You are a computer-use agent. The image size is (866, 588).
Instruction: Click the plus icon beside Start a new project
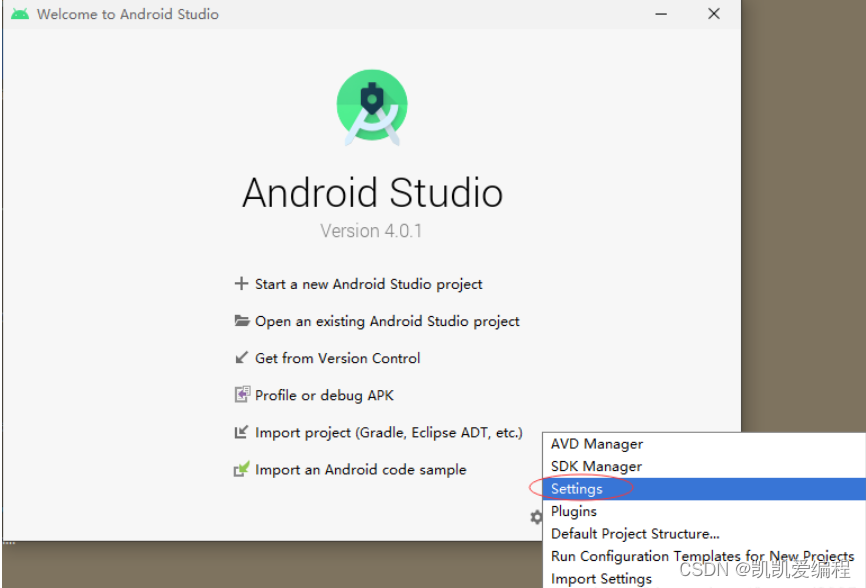click(241, 284)
